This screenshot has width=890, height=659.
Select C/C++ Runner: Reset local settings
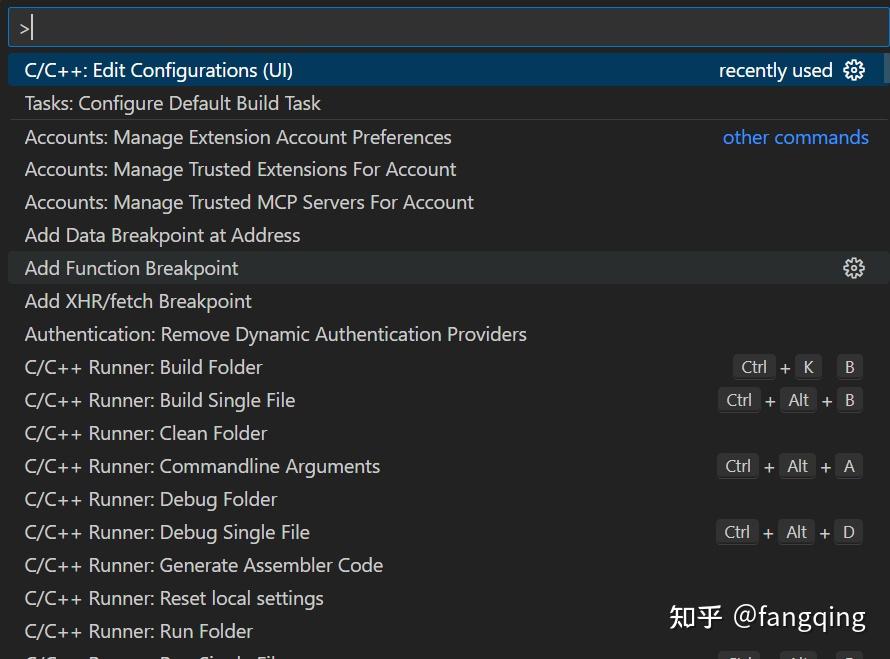pyautogui.click(x=446, y=598)
